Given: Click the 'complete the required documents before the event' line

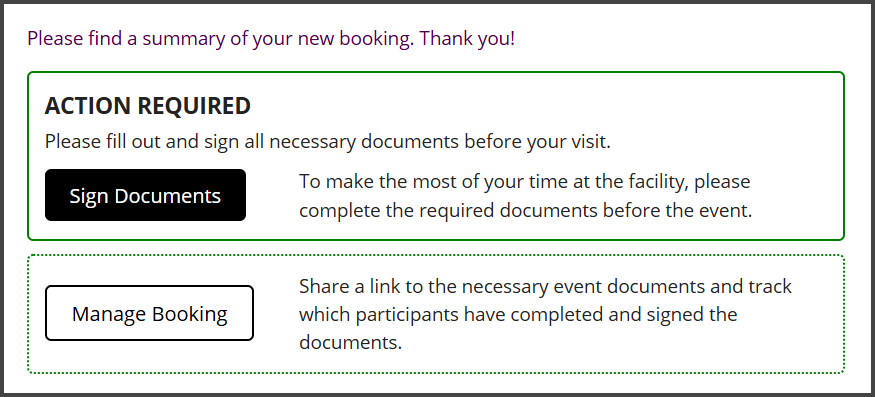Looking at the screenshot, I should pos(526,211).
